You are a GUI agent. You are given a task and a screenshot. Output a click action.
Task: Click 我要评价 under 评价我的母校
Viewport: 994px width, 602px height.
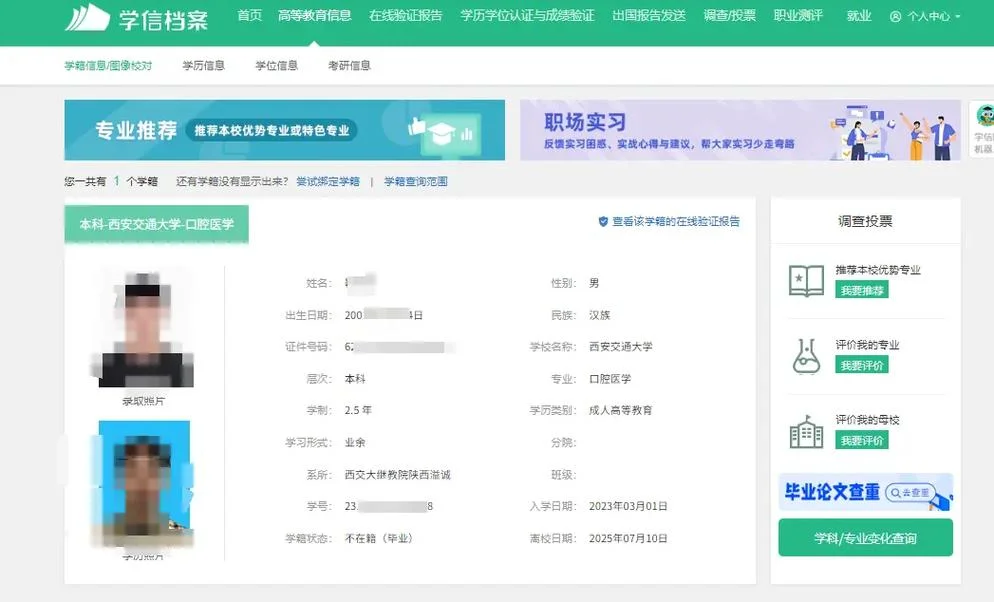862,440
